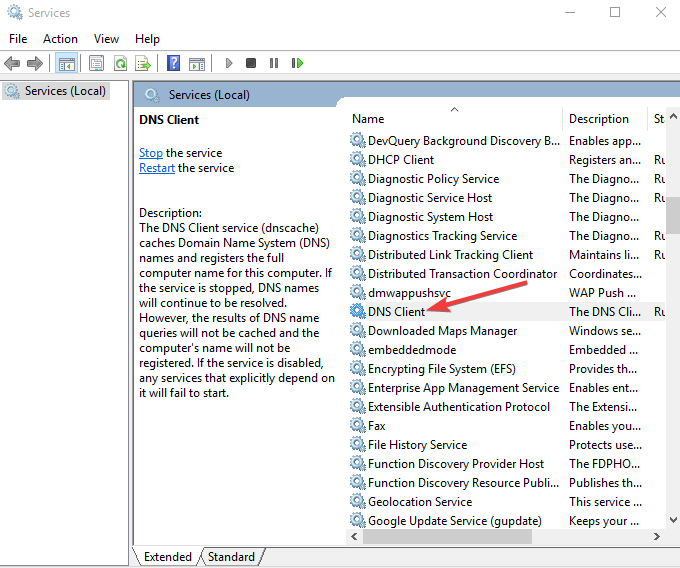The image size is (680, 568).
Task: Open the Properties toolbar icon
Action: (96, 63)
